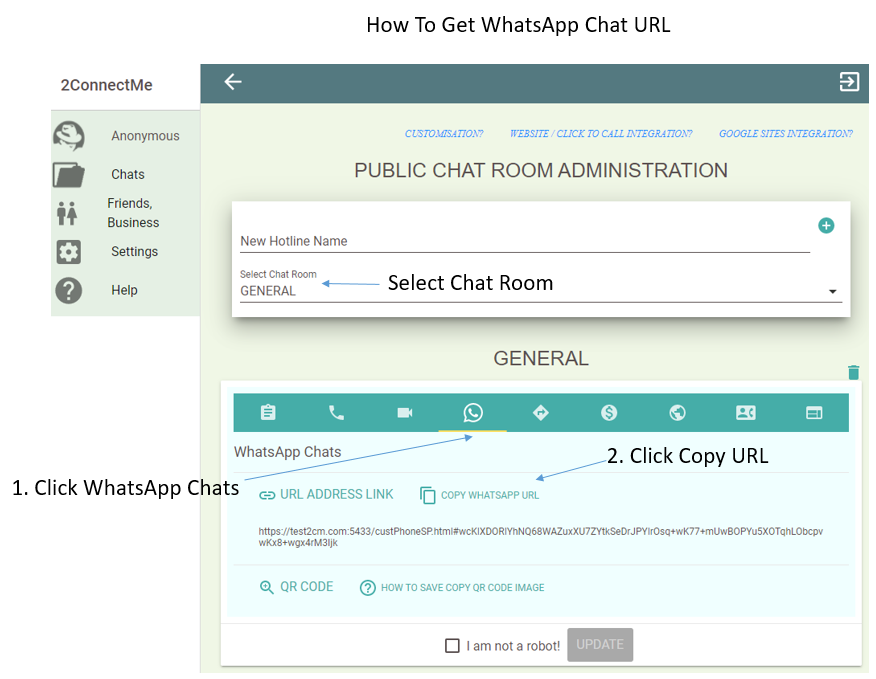Select Settings in the sidebar
This screenshot has height=679, width=876.
pos(135,251)
